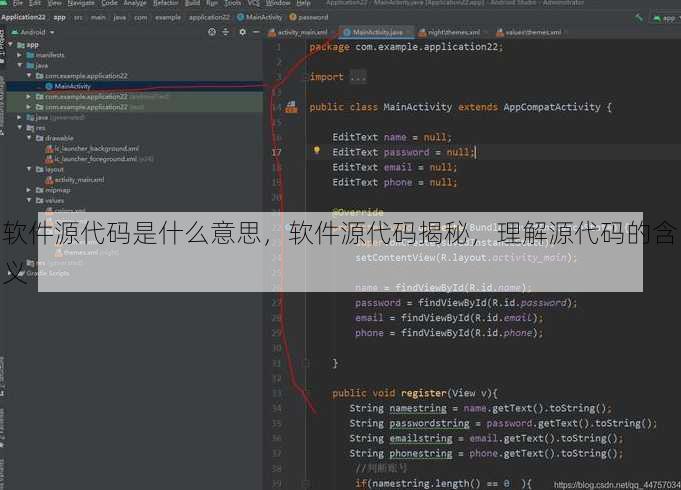Click the green Make Project hammer icon

638,18
